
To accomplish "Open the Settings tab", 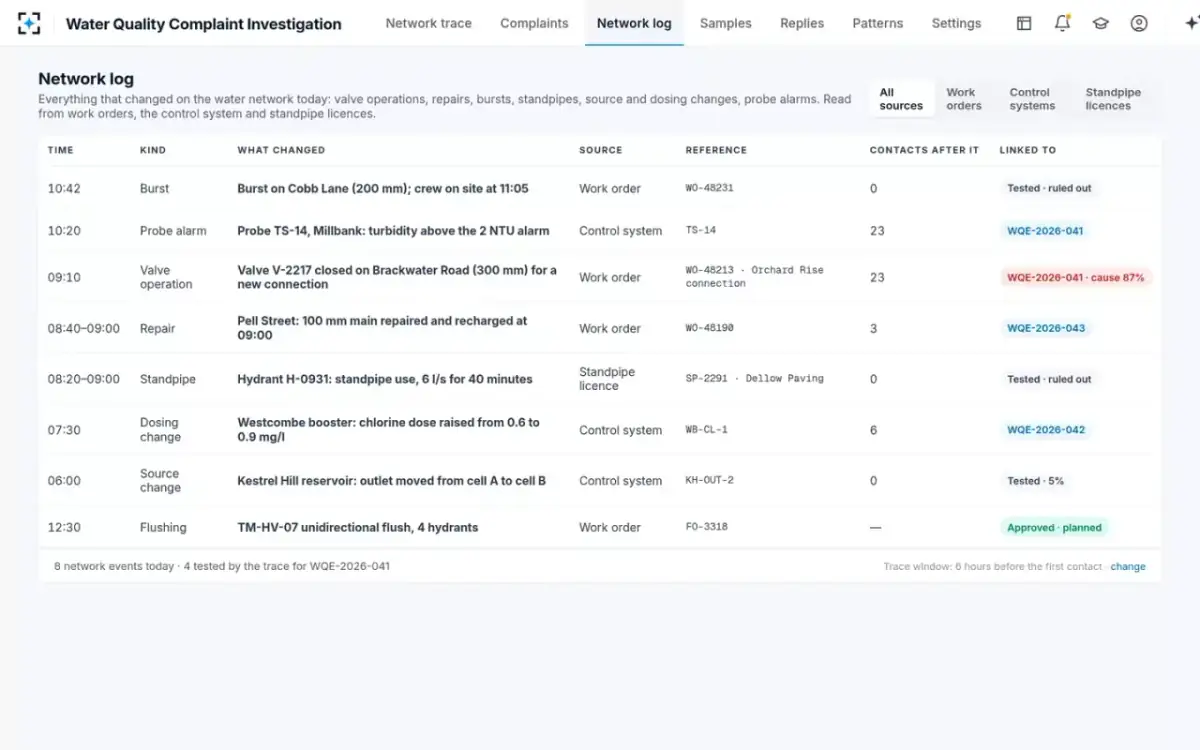I will click(x=956, y=23).
